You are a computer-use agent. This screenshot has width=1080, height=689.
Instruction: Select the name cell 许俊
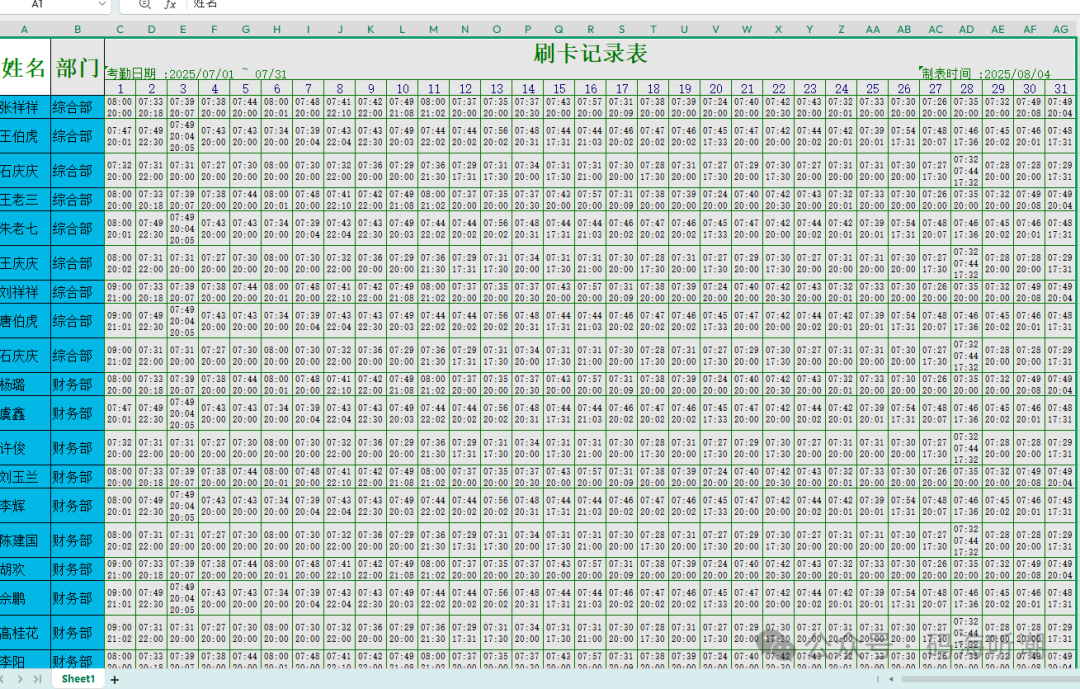25,448
